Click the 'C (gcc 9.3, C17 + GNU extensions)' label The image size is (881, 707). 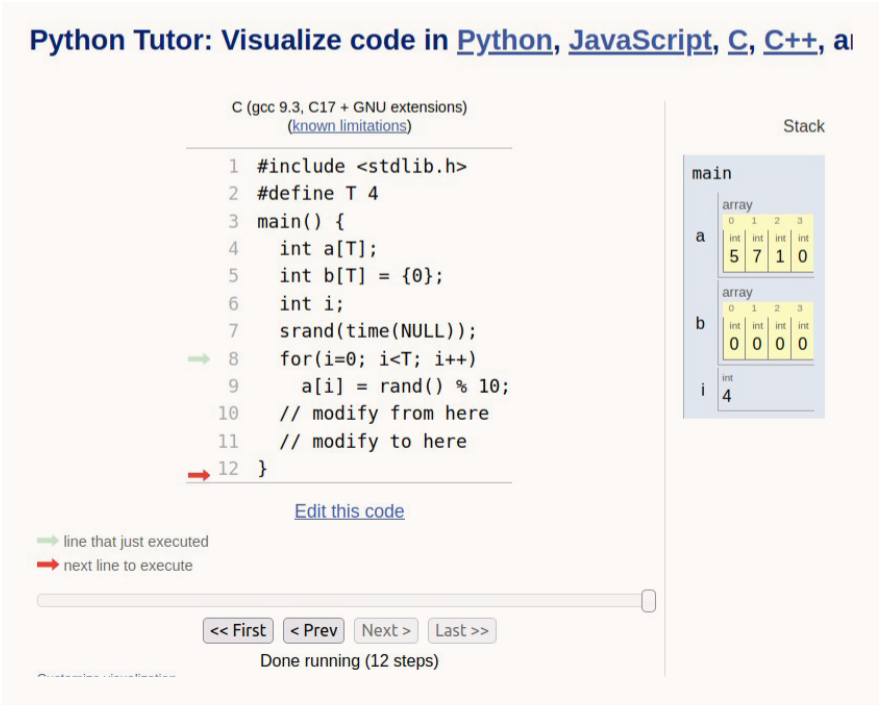click(349, 107)
